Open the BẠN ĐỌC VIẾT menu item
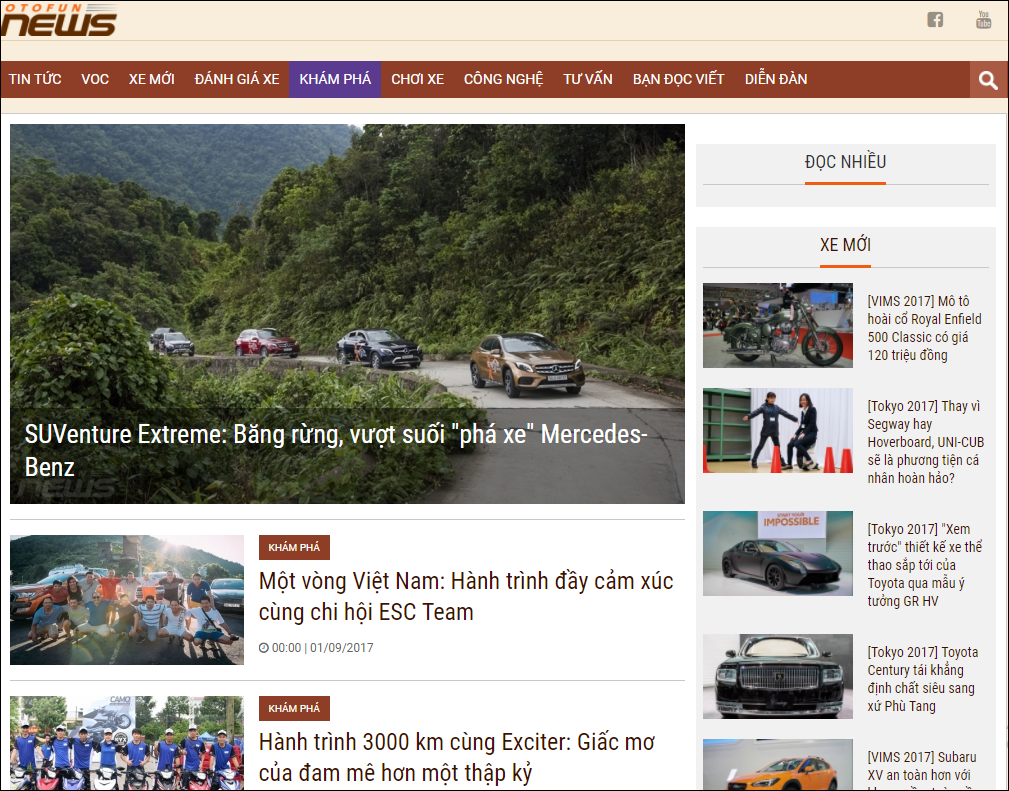This screenshot has width=1009, height=791. [x=678, y=79]
